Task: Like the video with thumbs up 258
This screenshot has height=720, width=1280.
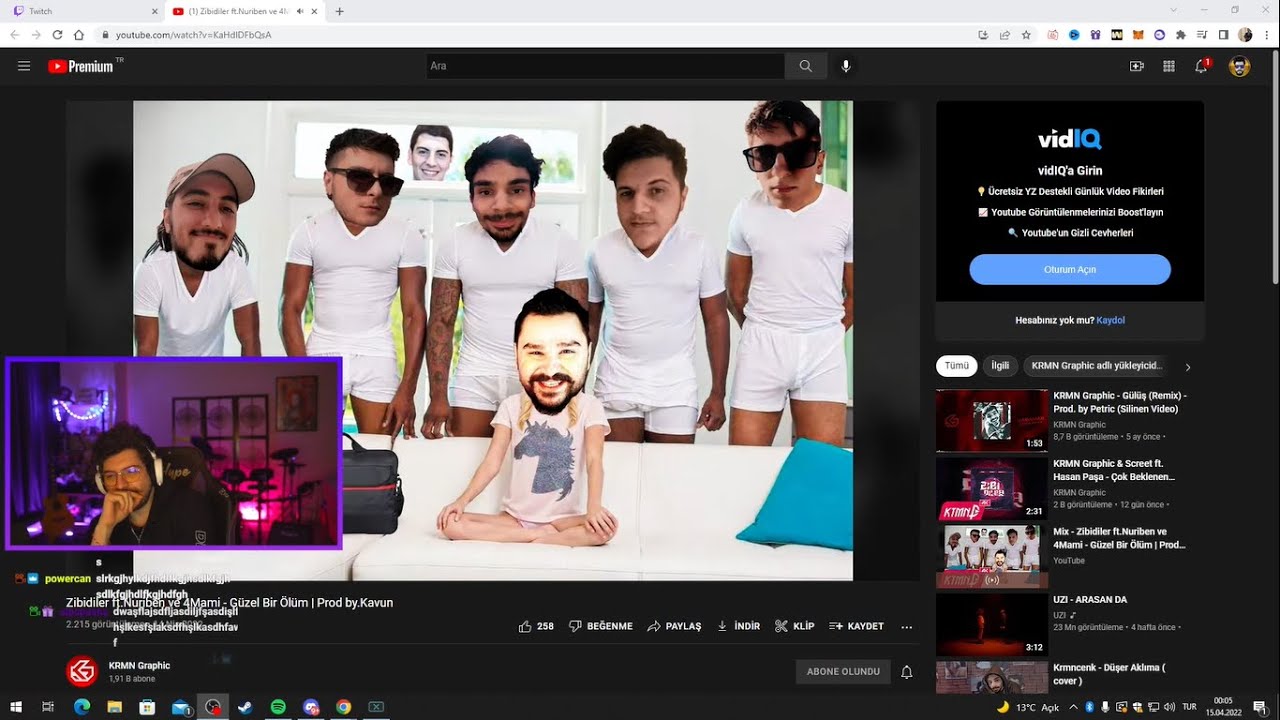Action: pyautogui.click(x=536, y=626)
